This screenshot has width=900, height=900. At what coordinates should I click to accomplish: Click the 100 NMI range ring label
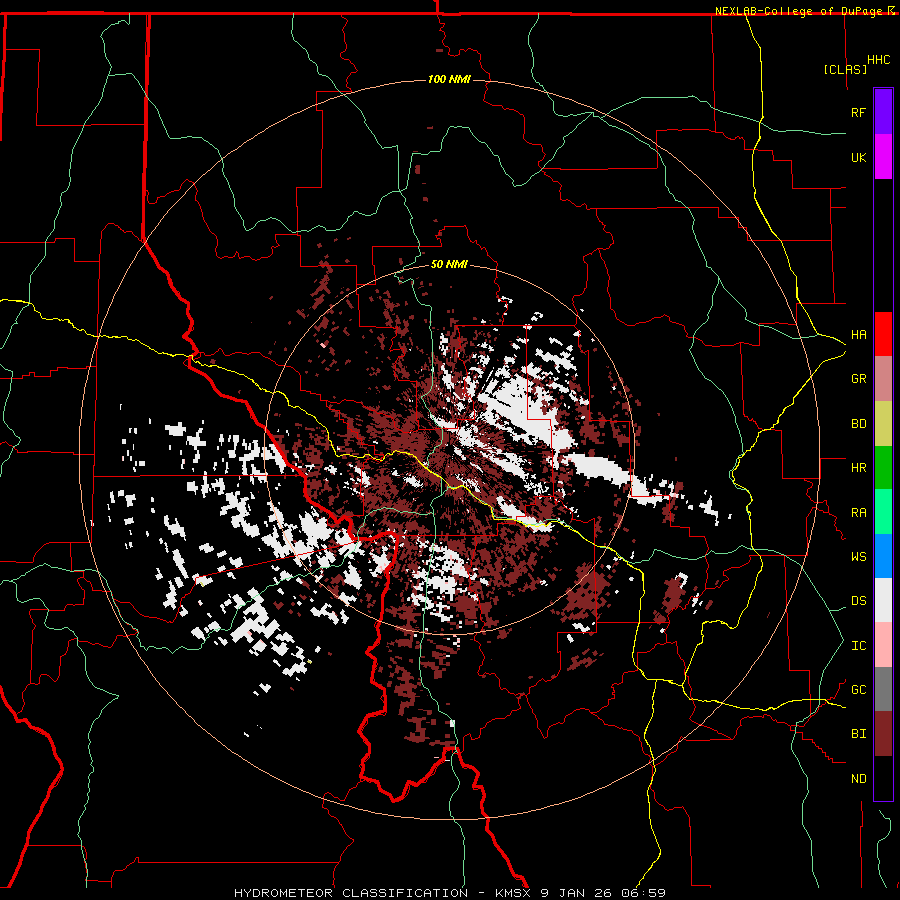click(449, 79)
